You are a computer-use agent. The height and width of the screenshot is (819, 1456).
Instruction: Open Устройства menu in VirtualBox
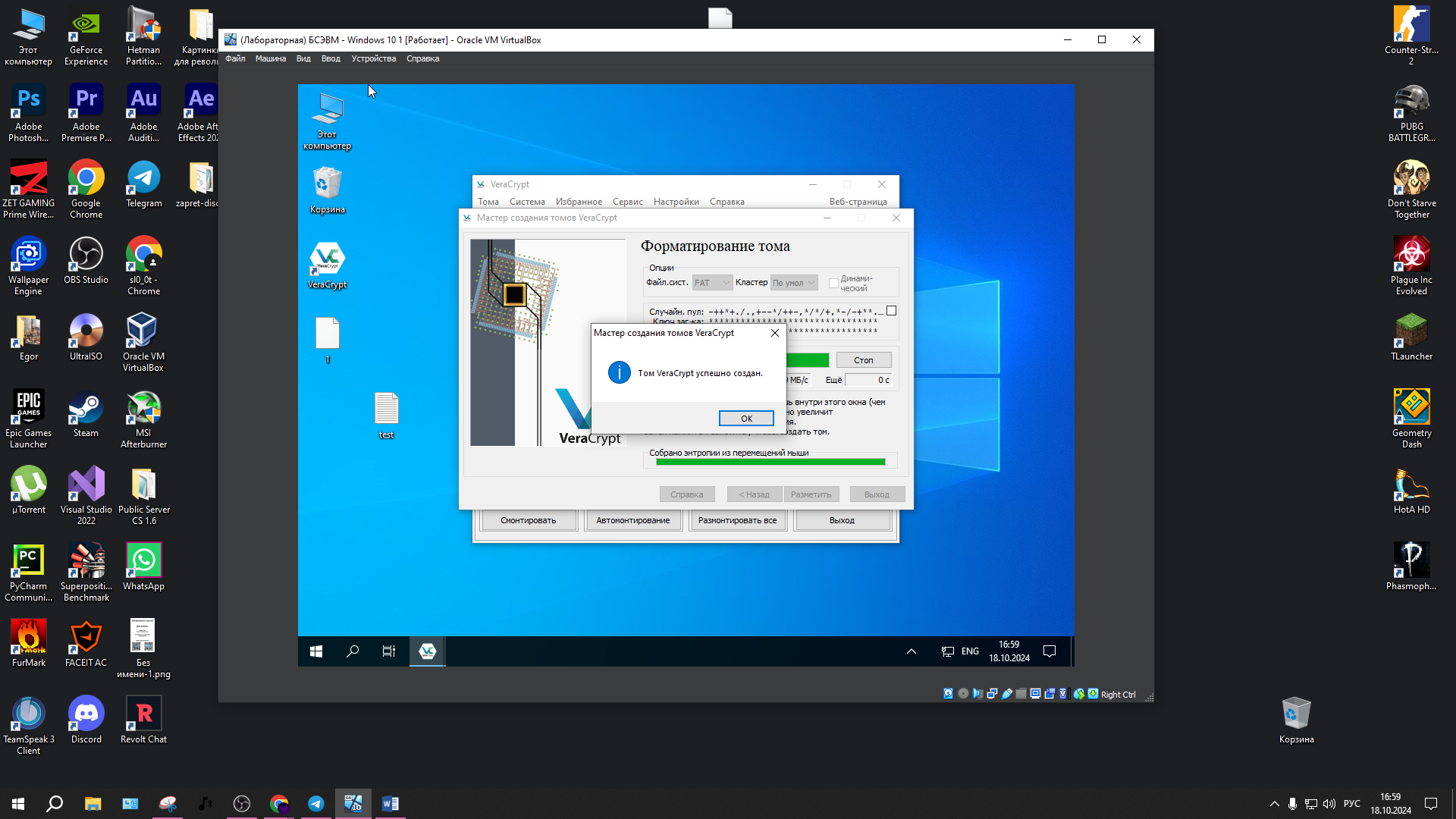coord(373,58)
